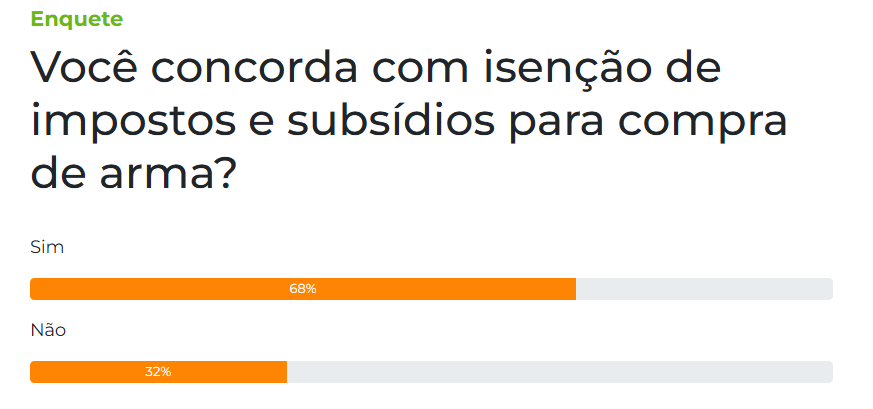Click the green Enquete heading
The width and height of the screenshot is (873, 409).
pos(76,19)
